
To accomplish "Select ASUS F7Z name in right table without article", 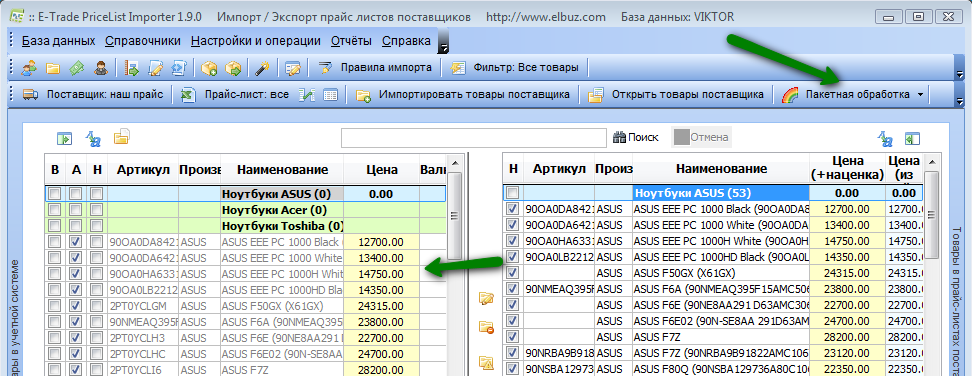I will coord(720,336).
